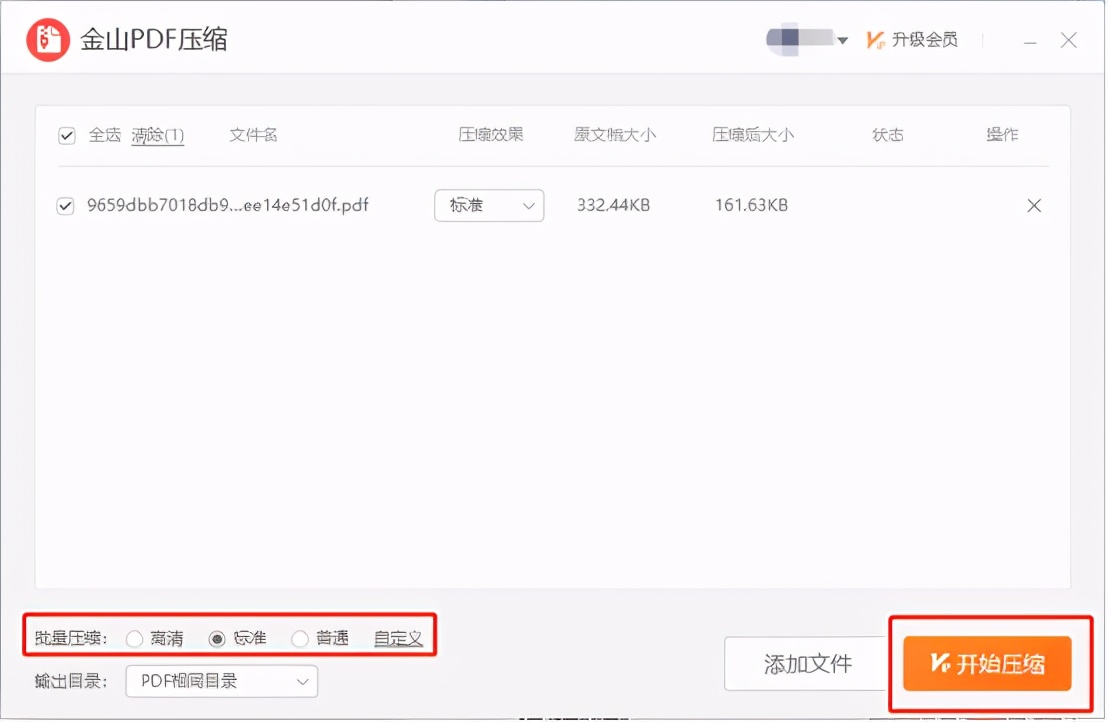Click the 金山PDF压缩 app logo icon
This screenshot has height=722, width=1108.
[48, 40]
